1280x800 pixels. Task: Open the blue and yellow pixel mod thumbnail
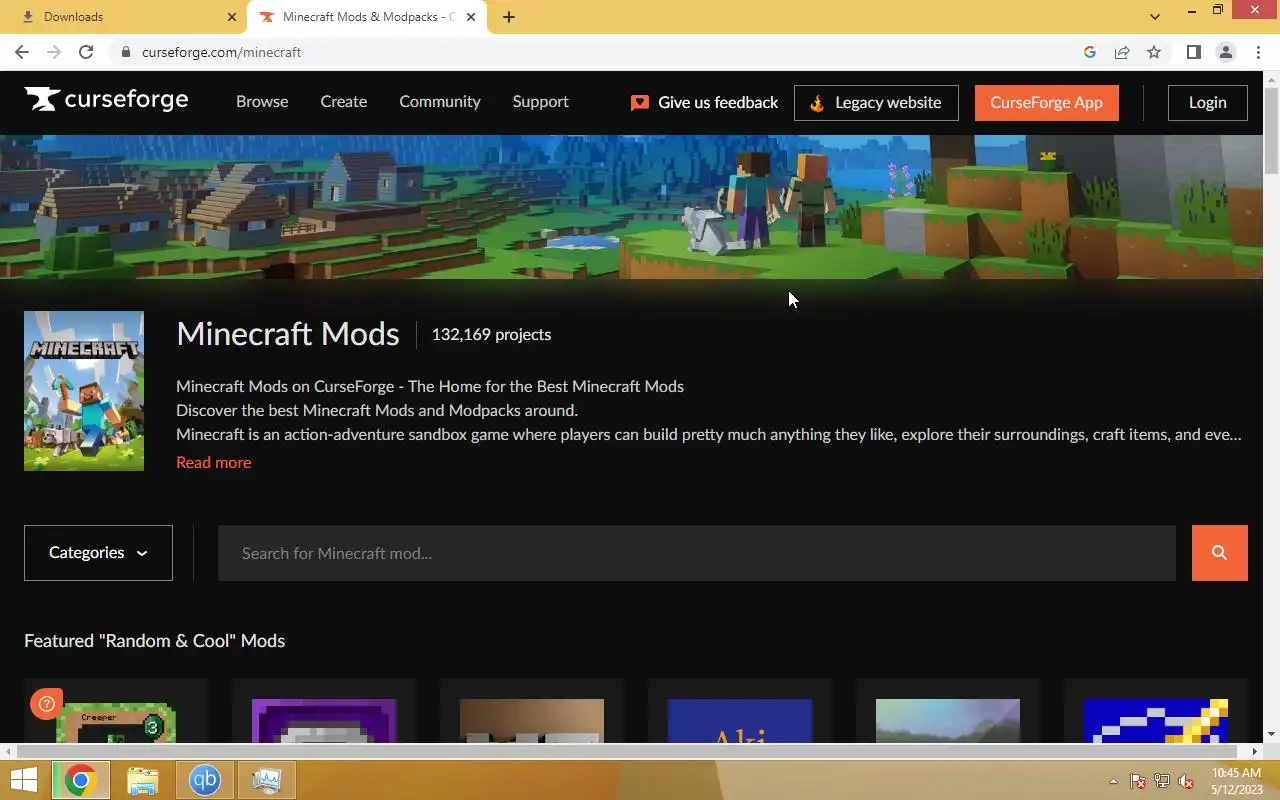click(1156, 721)
